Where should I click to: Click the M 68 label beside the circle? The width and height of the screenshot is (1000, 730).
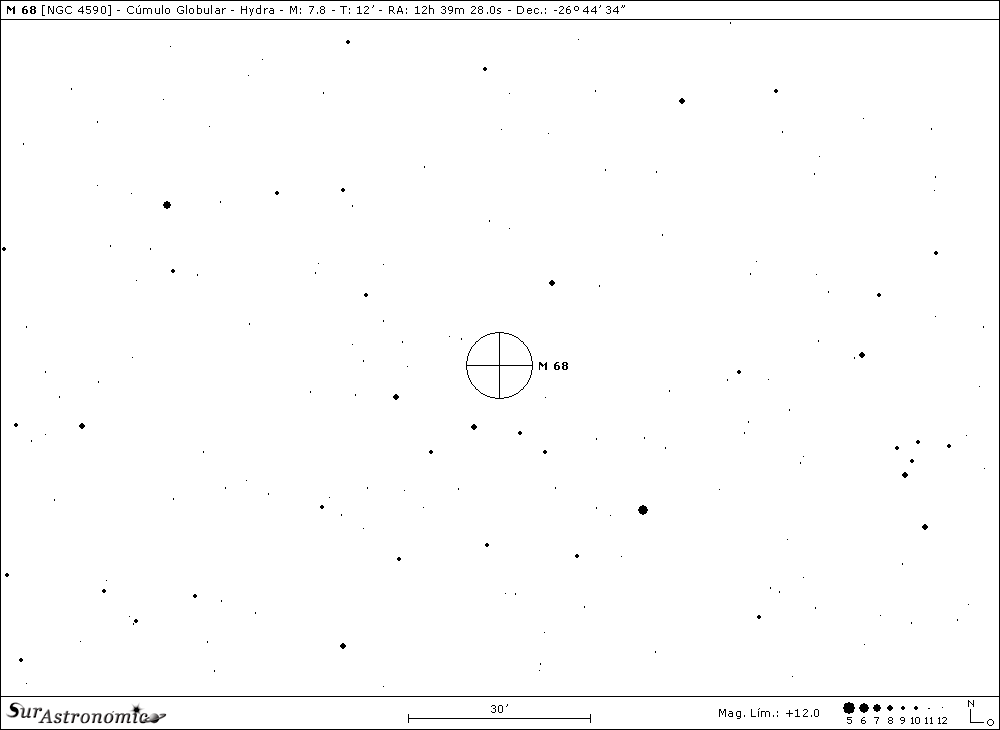(553, 366)
